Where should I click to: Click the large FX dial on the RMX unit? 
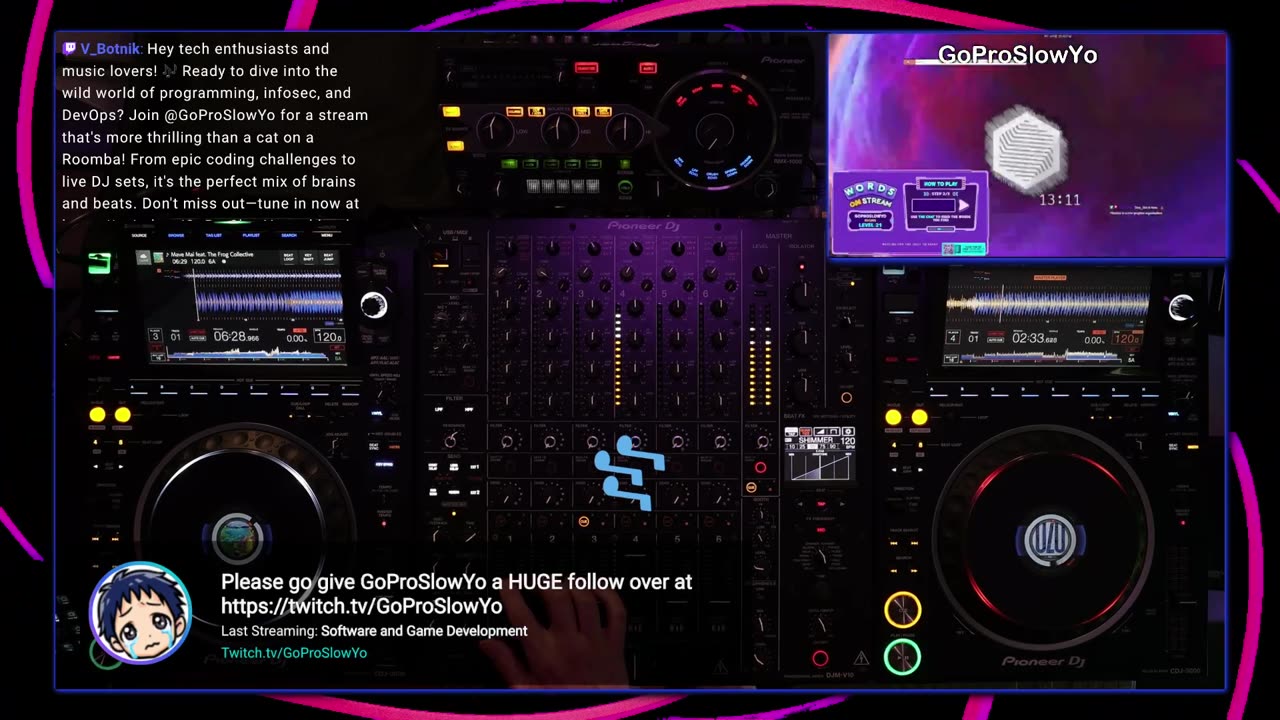pos(714,132)
